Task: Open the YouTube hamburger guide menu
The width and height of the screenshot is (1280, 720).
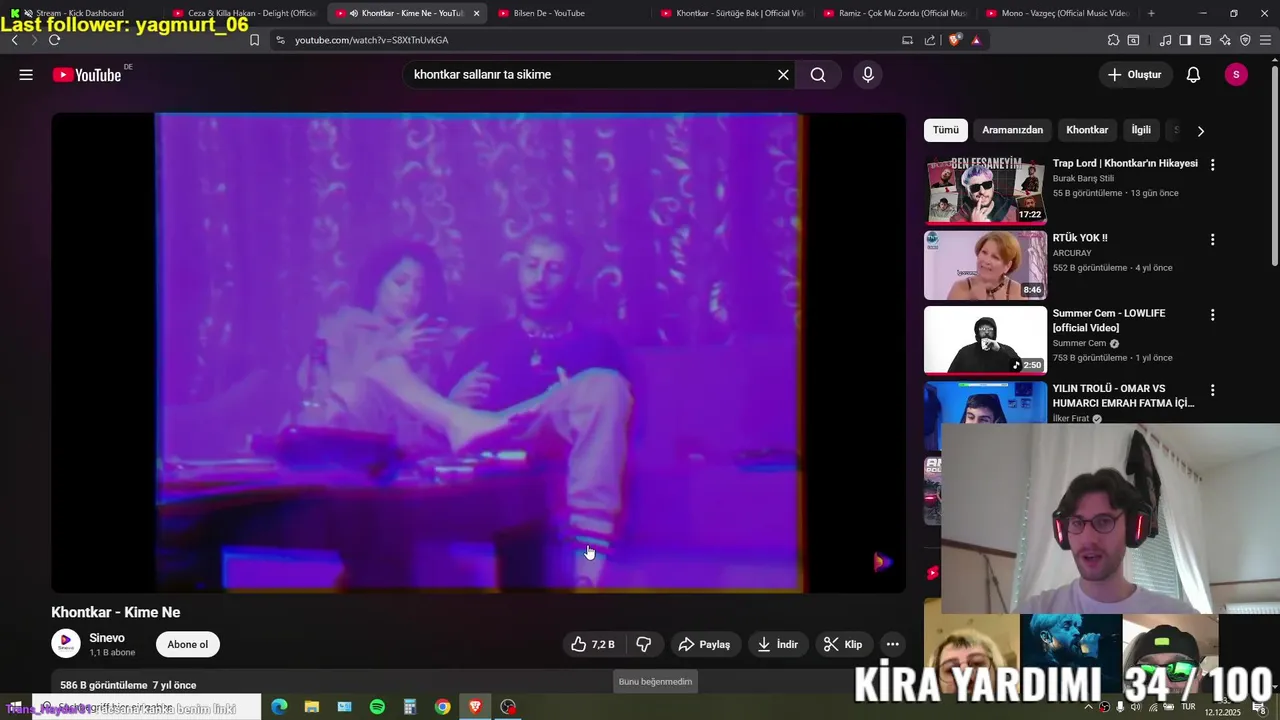Action: [x=26, y=75]
